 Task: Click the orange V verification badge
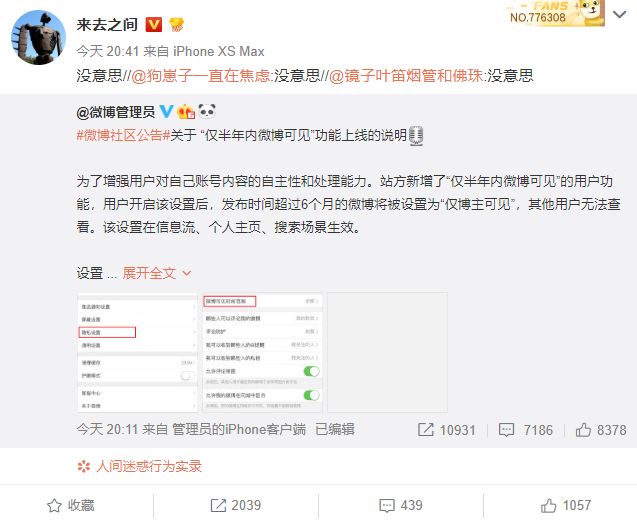coord(154,25)
